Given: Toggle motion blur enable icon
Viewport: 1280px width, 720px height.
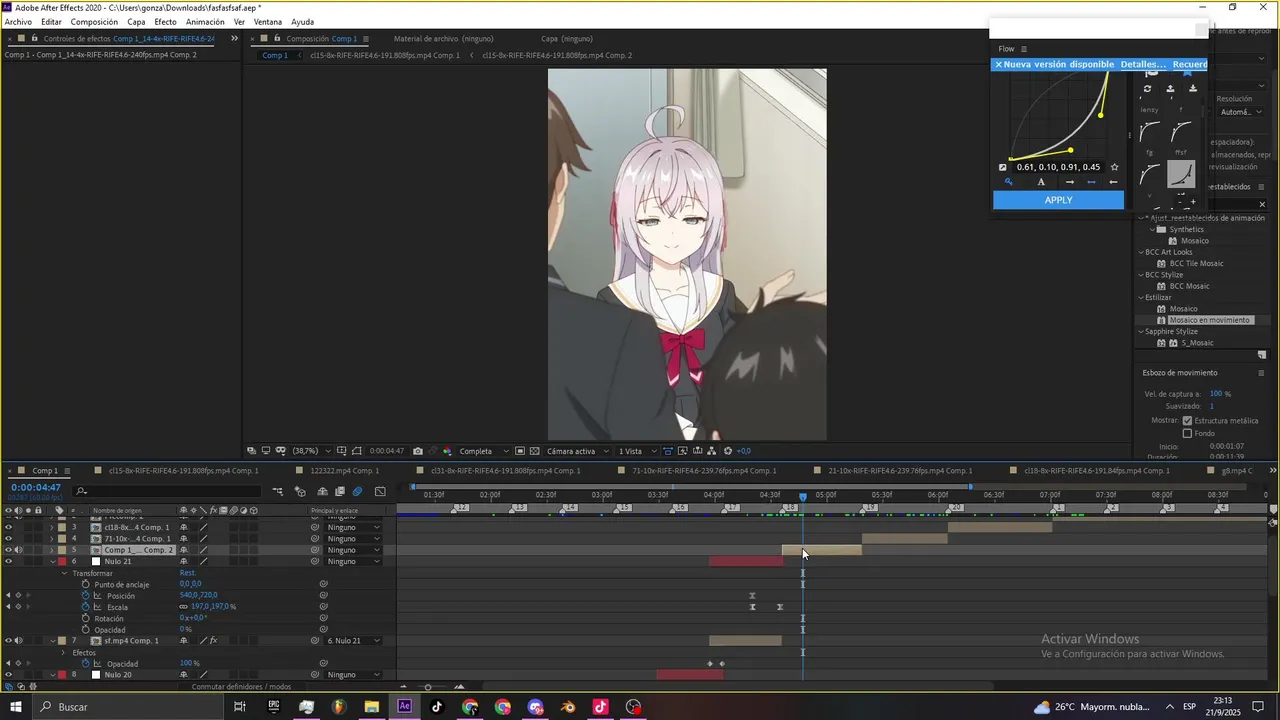Looking at the screenshot, I should click(x=357, y=491).
